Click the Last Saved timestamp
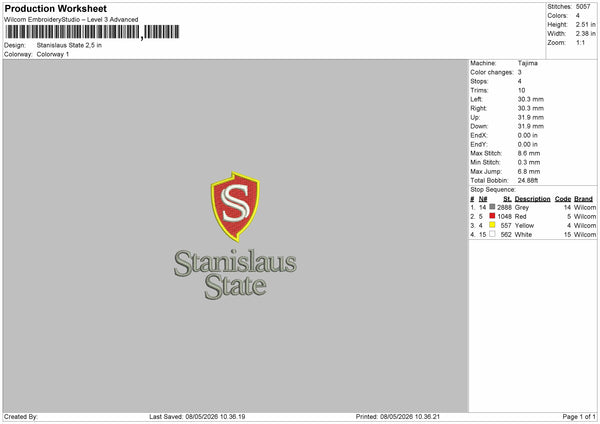This screenshot has height=424, width=600. (x=197, y=416)
